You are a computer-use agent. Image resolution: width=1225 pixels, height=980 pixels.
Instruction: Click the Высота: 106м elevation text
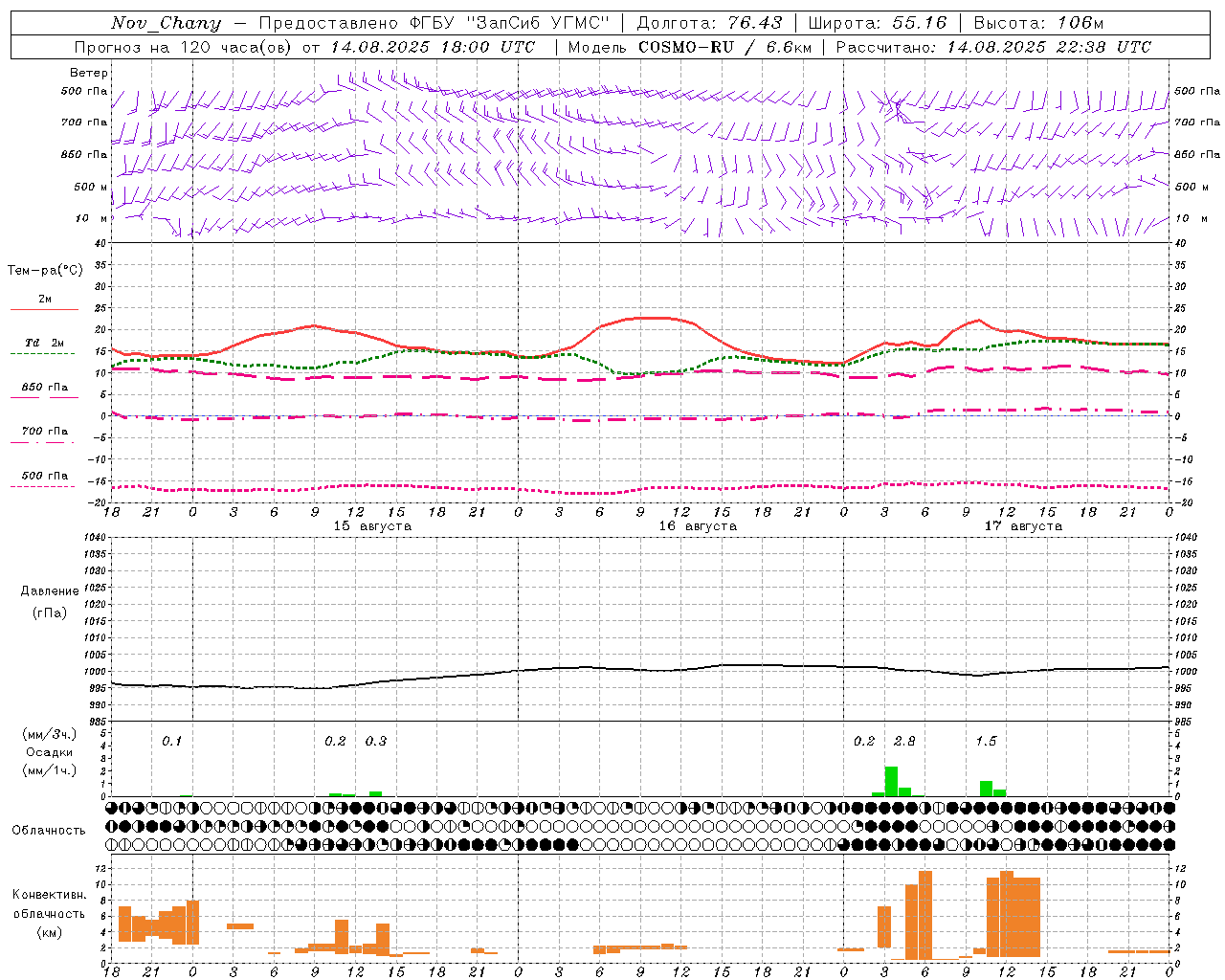tap(1038, 23)
